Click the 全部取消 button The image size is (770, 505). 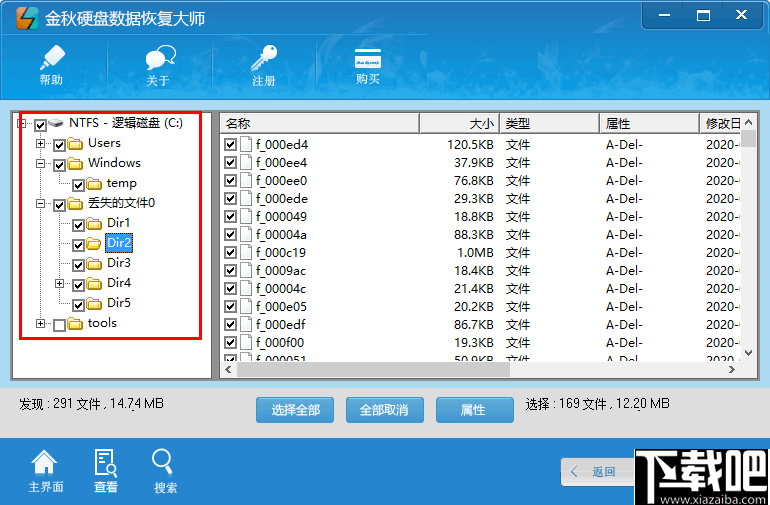pos(385,410)
